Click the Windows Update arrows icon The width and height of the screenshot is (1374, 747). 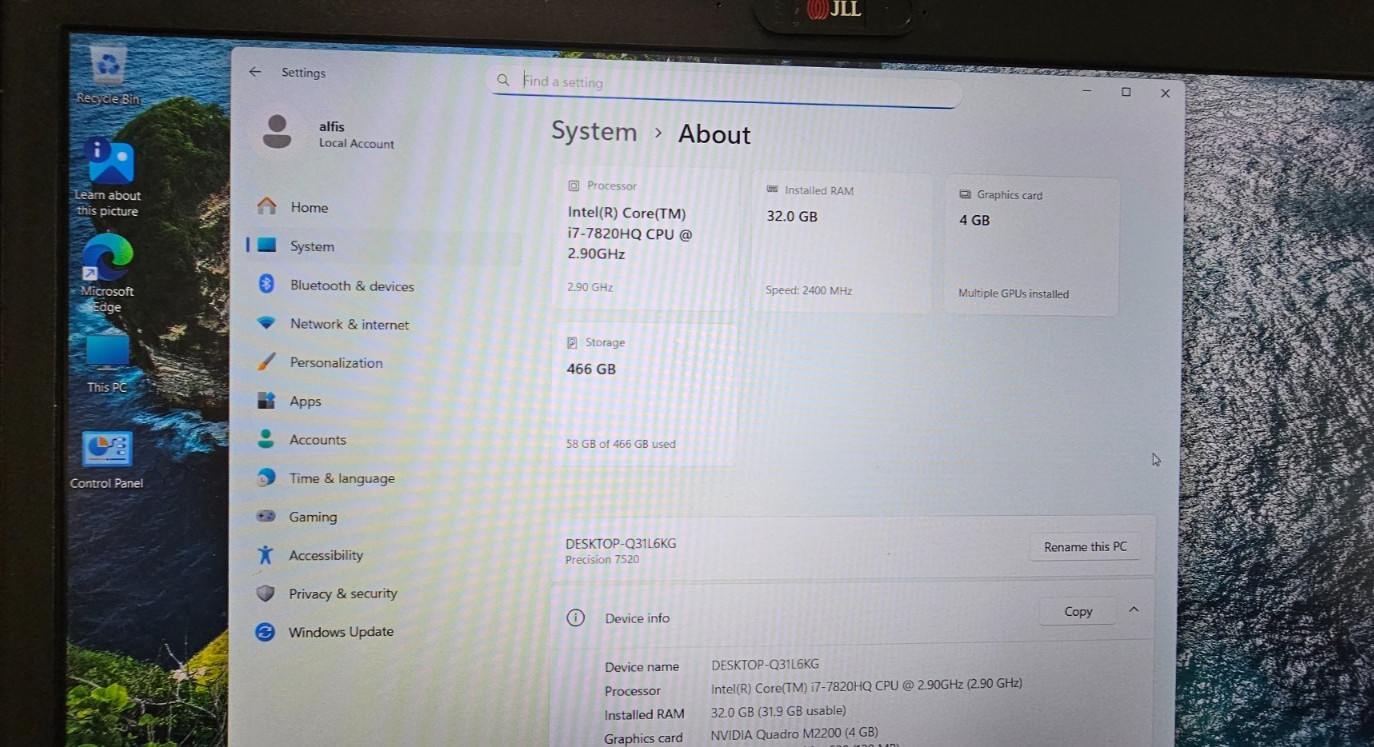tap(264, 631)
